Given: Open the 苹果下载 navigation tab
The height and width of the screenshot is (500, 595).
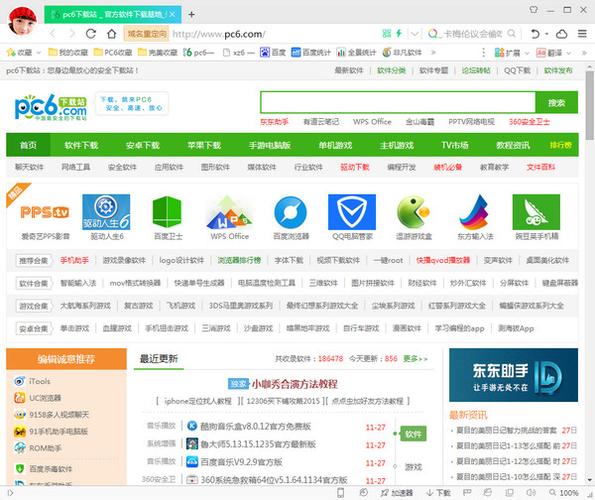Looking at the screenshot, I should [x=204, y=145].
